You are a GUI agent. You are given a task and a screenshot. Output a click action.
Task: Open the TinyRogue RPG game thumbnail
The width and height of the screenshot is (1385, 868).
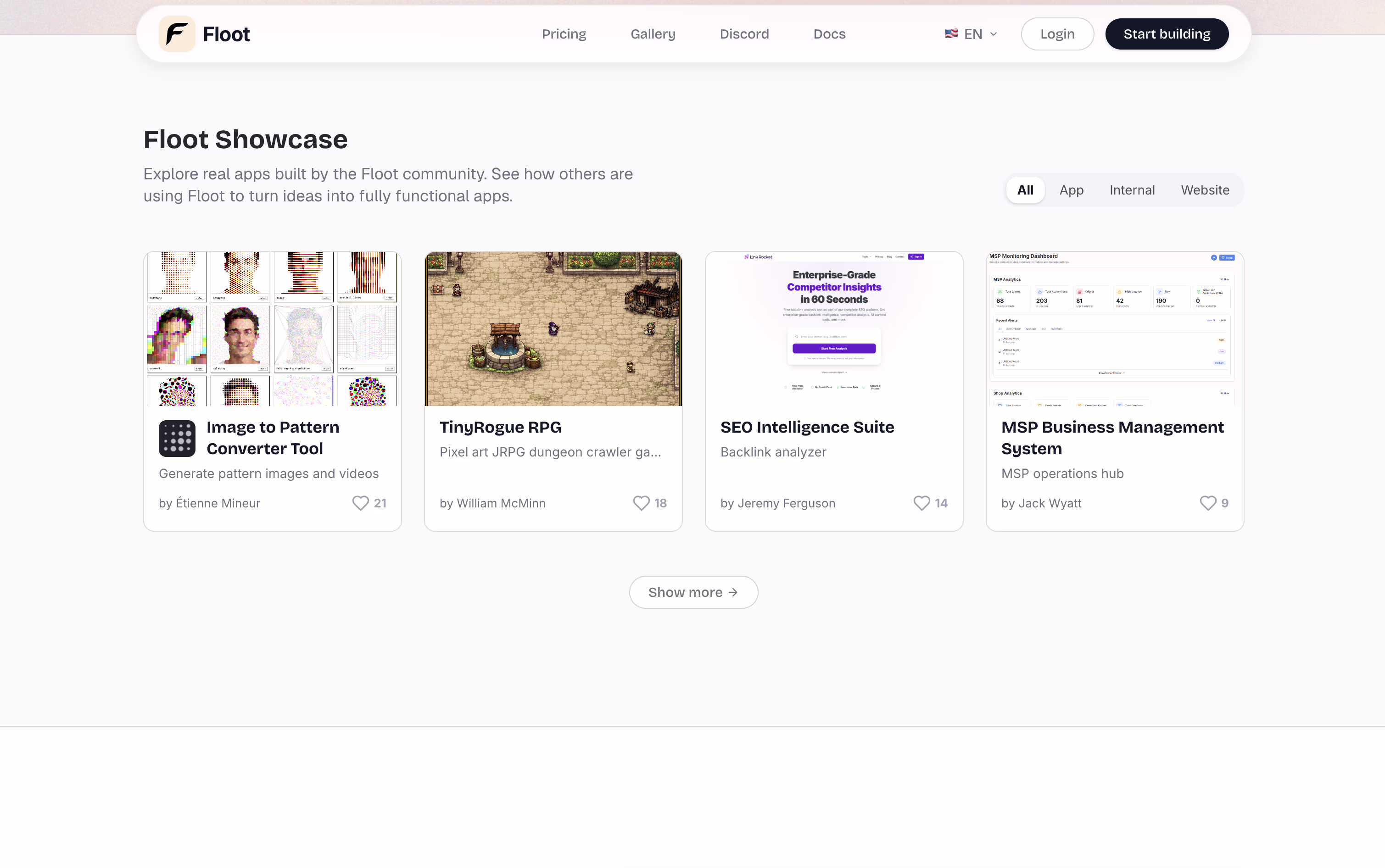tap(553, 329)
